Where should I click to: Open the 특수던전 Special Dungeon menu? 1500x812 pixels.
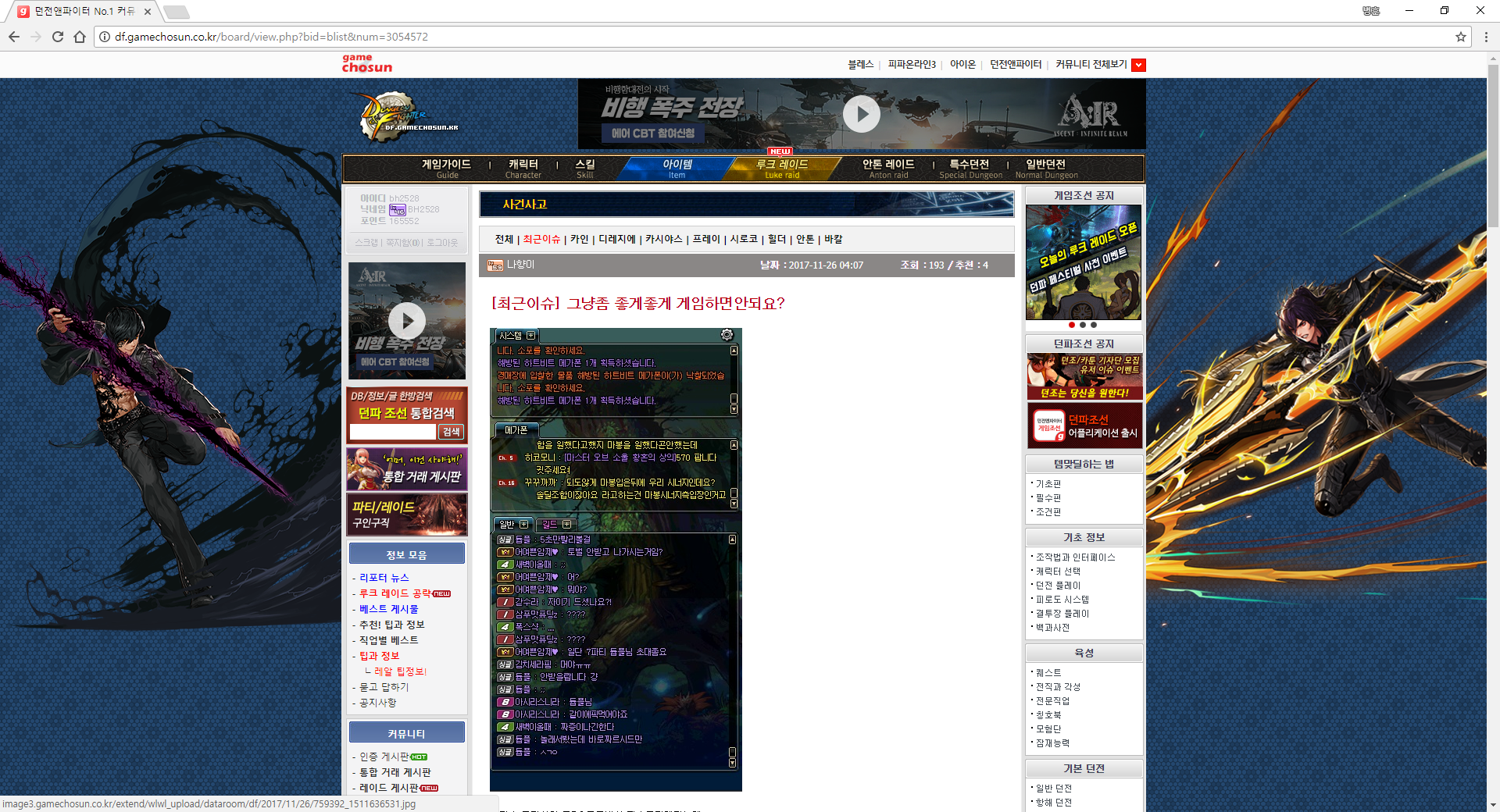(x=970, y=168)
